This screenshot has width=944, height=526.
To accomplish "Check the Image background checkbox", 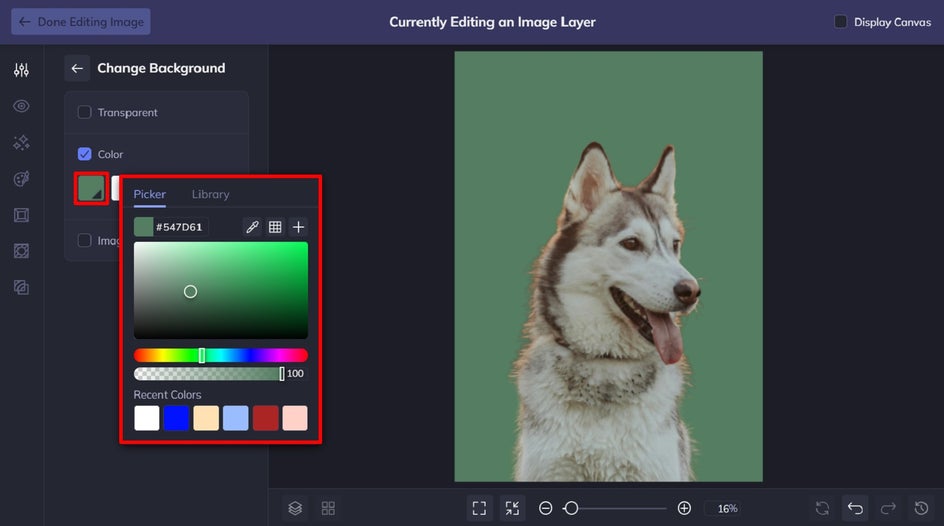I will tap(84, 240).
